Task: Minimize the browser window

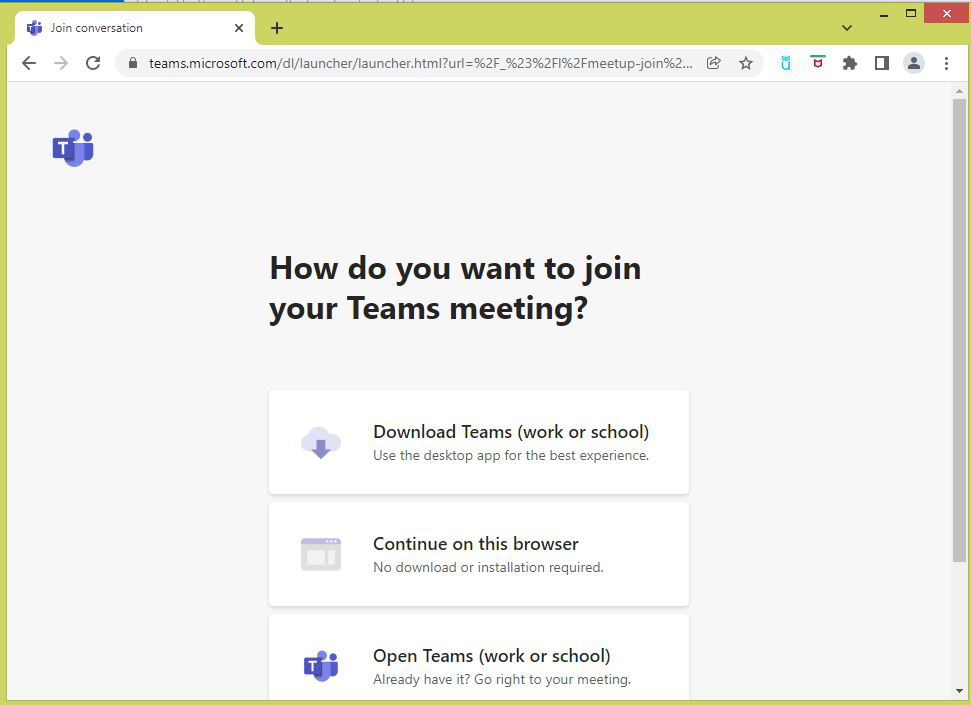Action: (x=884, y=14)
